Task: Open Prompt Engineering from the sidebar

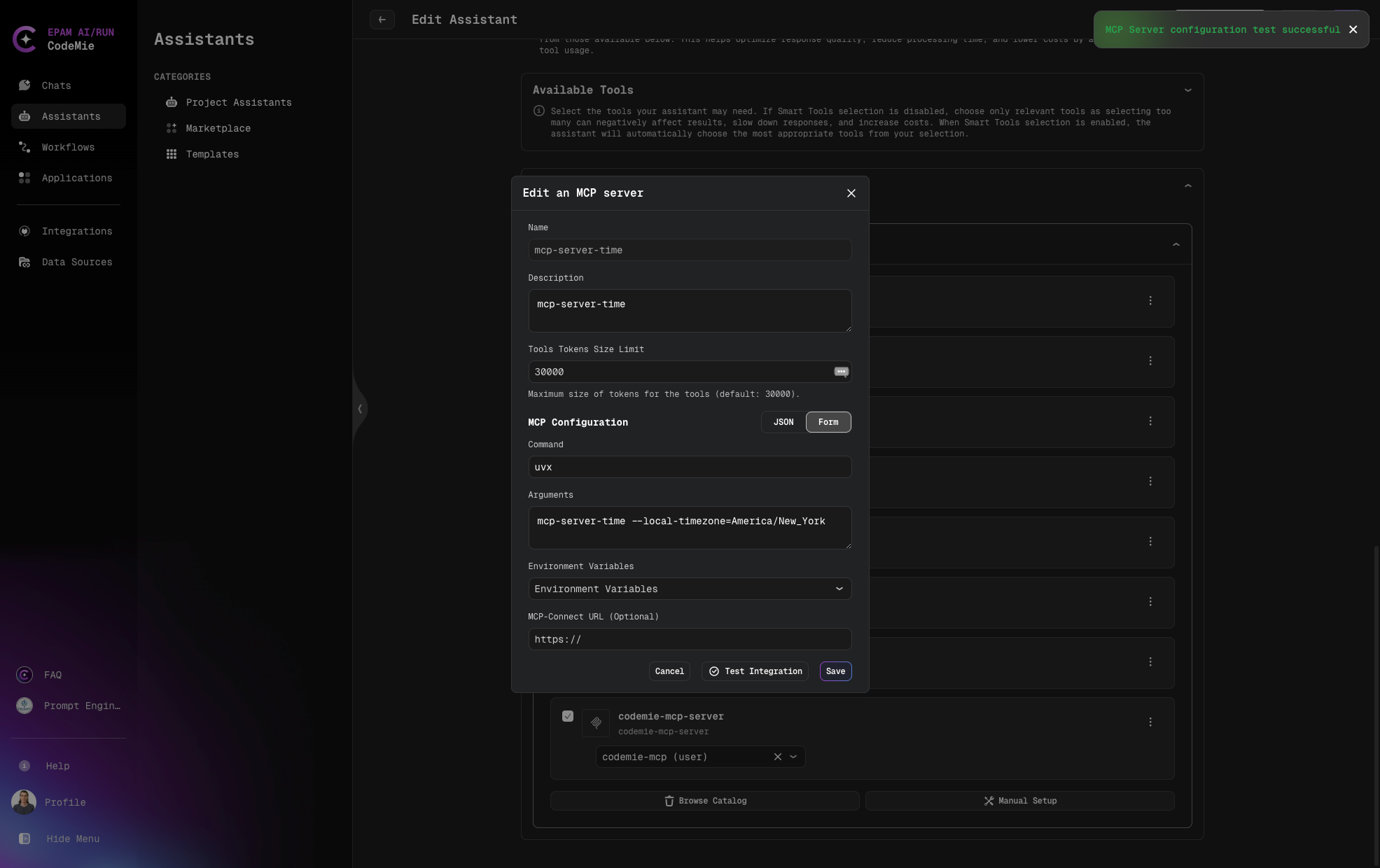Action: pyautogui.click(x=82, y=706)
